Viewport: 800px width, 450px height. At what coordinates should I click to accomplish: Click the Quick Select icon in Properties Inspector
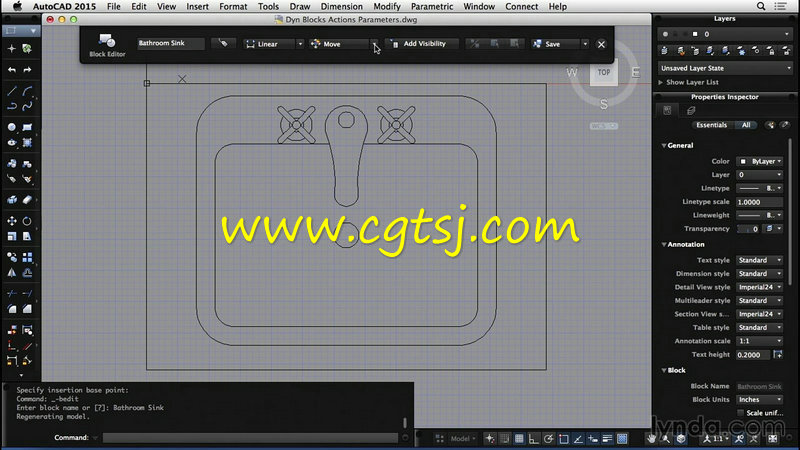(x=770, y=125)
